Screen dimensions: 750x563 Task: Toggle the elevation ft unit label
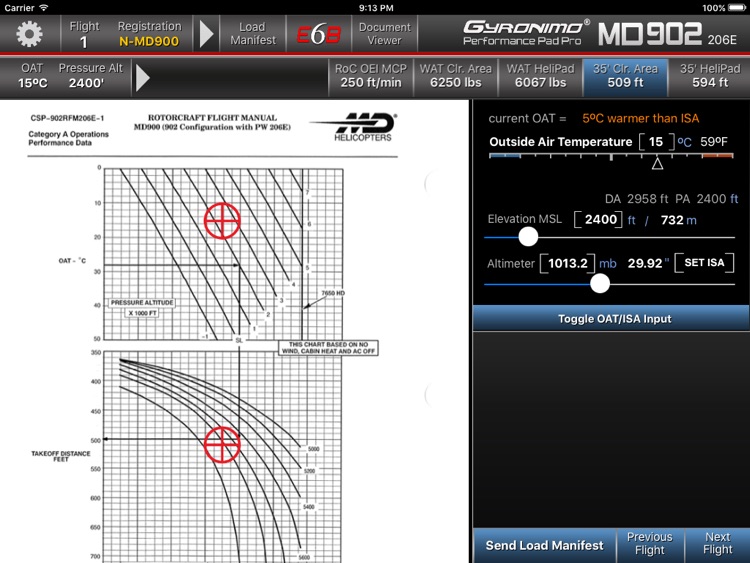tap(631, 220)
